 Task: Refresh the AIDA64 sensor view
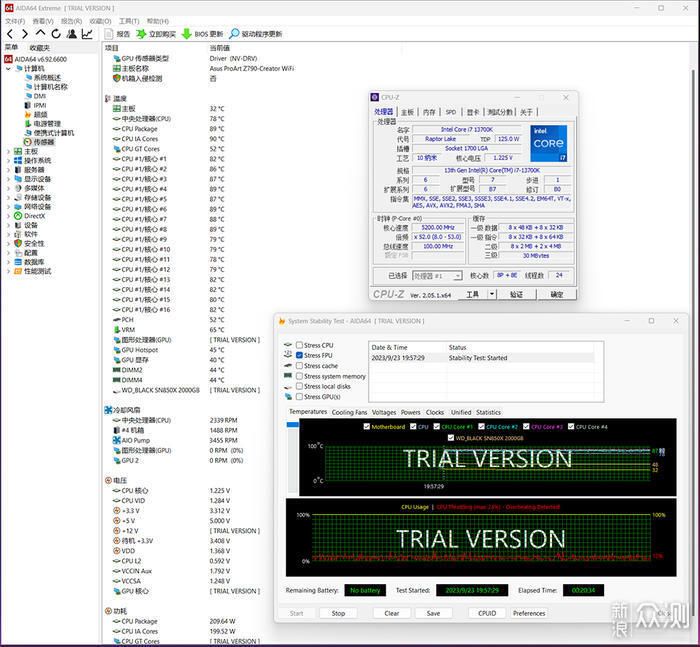coord(56,34)
